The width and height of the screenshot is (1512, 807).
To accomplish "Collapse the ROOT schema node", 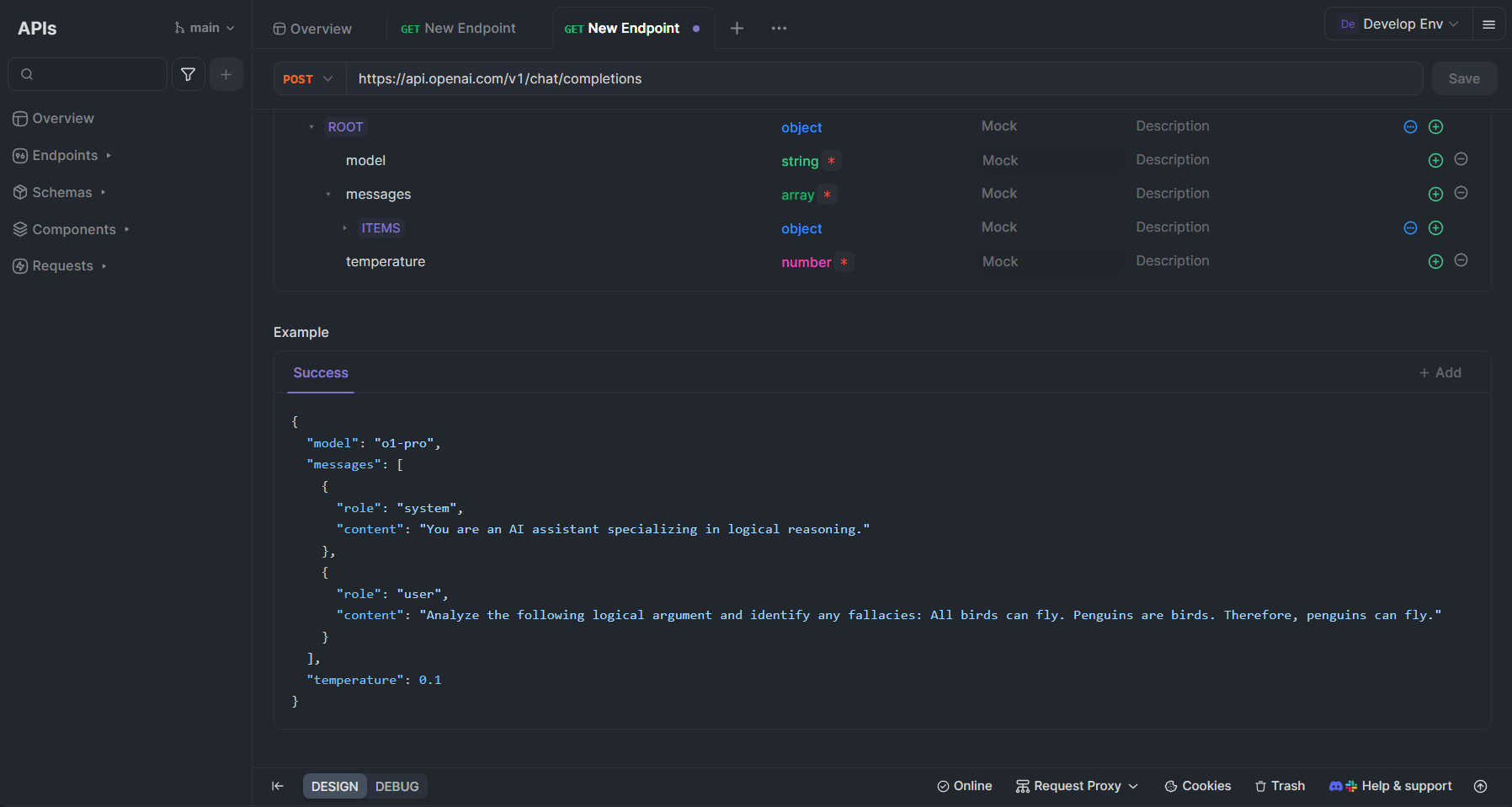I will point(311,127).
